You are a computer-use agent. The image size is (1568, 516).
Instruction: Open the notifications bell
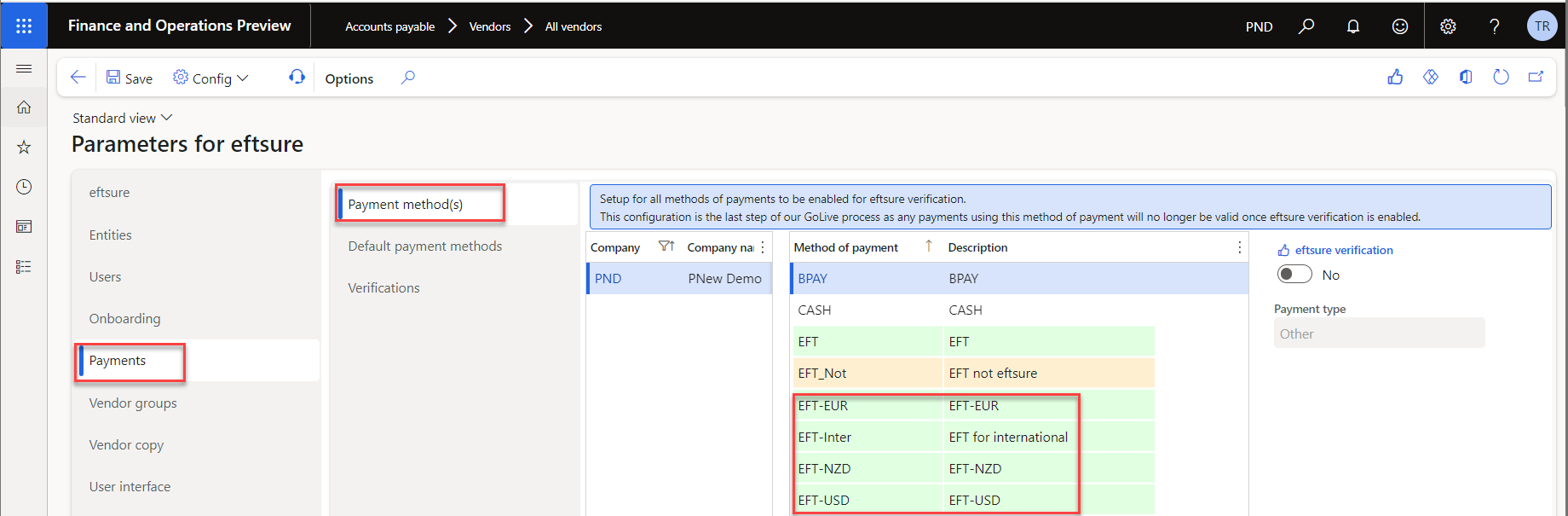(x=1353, y=26)
